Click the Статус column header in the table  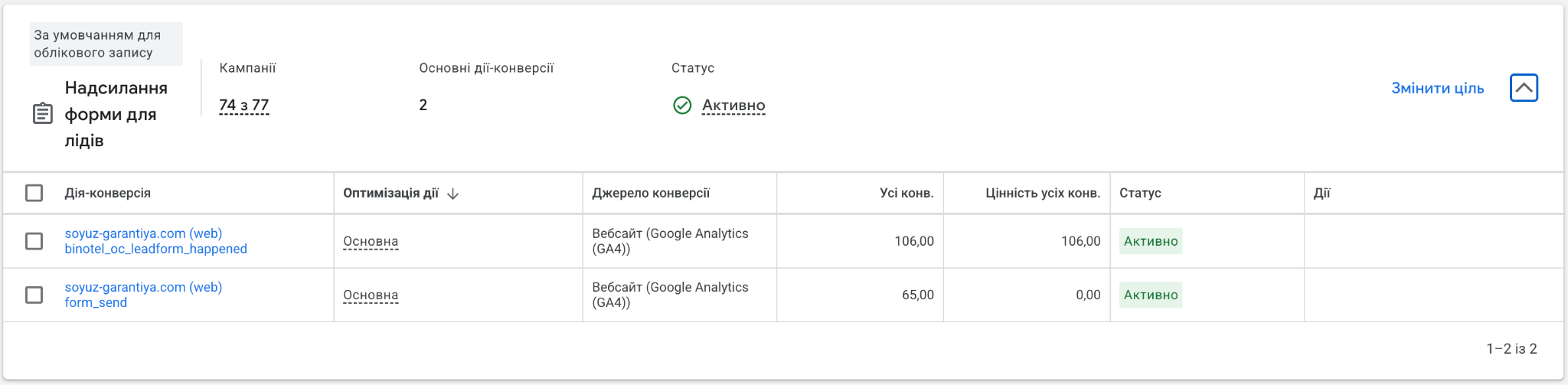pos(1140,193)
